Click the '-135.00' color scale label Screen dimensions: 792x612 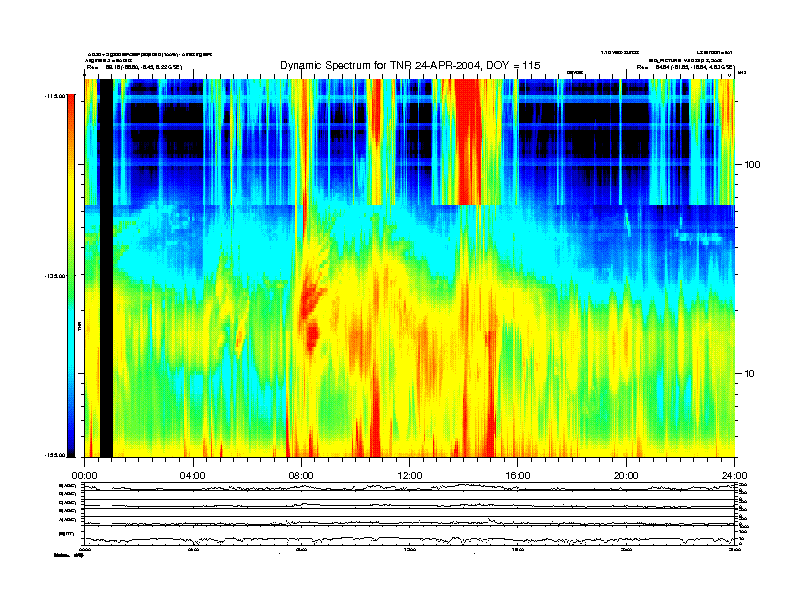pos(55,276)
